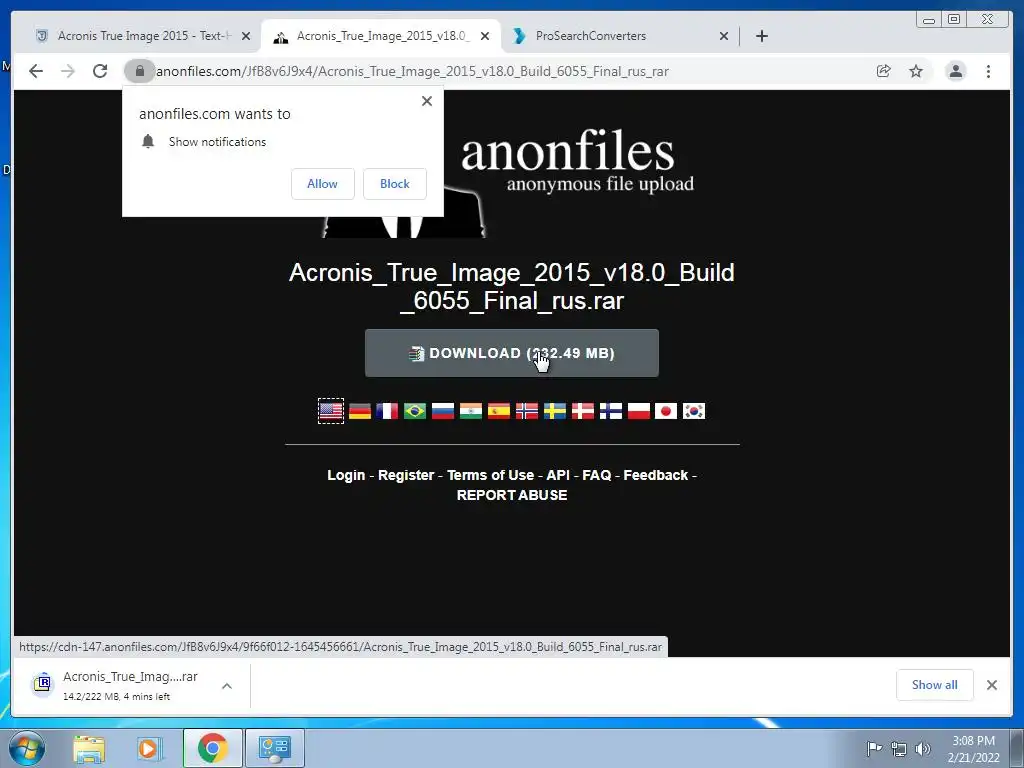Image resolution: width=1024 pixels, height=768 pixels.
Task: Open the network tray icon
Action: click(x=899, y=748)
